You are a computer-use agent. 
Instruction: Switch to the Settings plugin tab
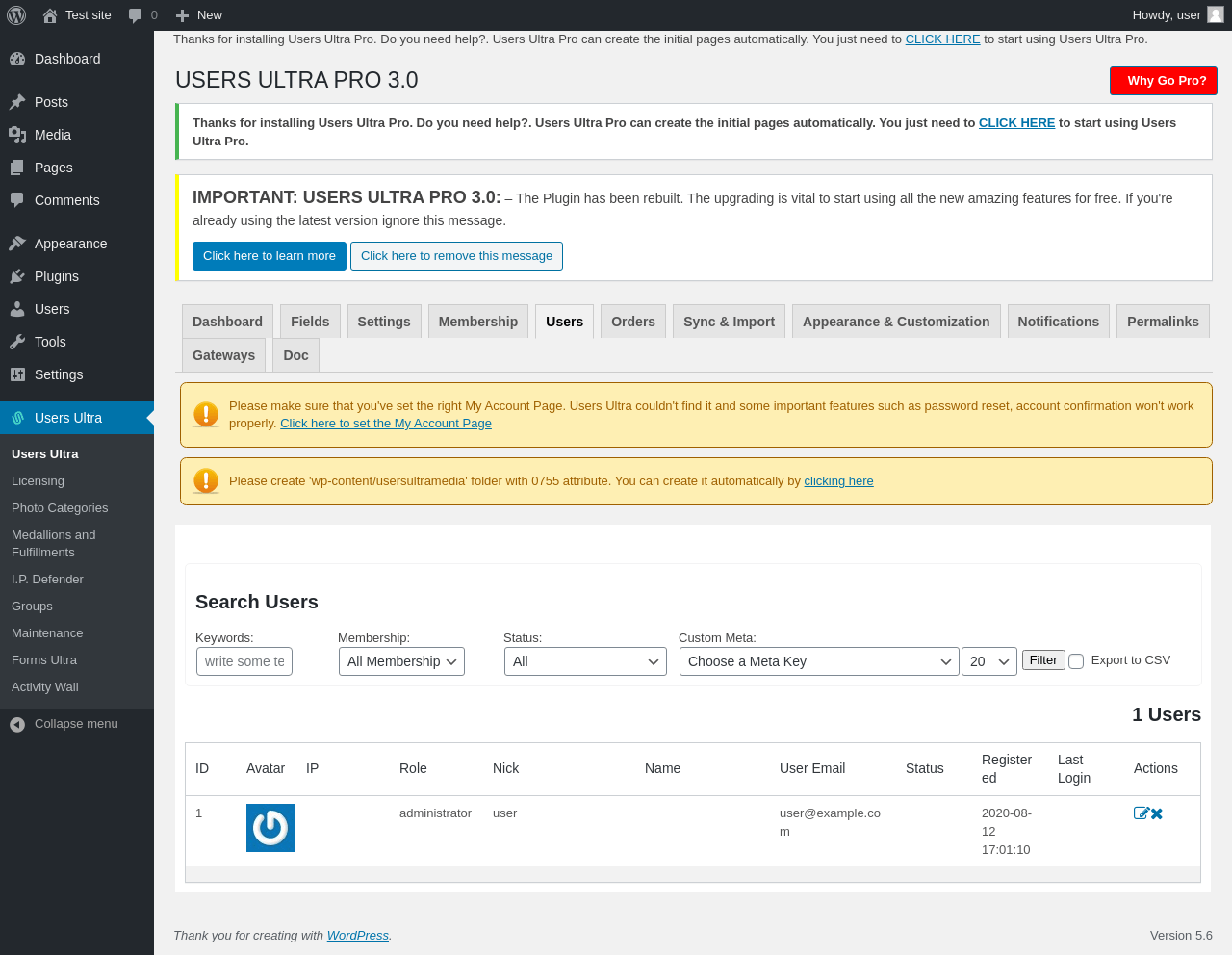[384, 322]
